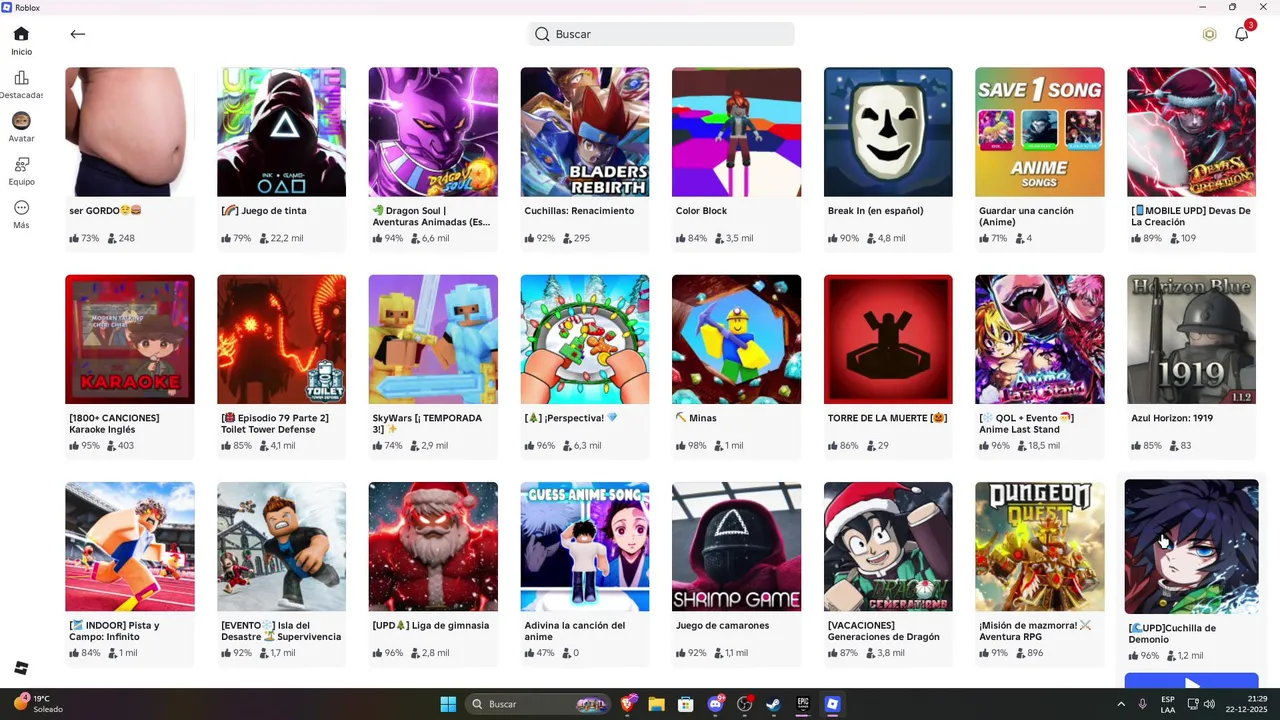Open the Guess Anime Song thumbnail
This screenshot has width=1280, height=720.
point(585,546)
